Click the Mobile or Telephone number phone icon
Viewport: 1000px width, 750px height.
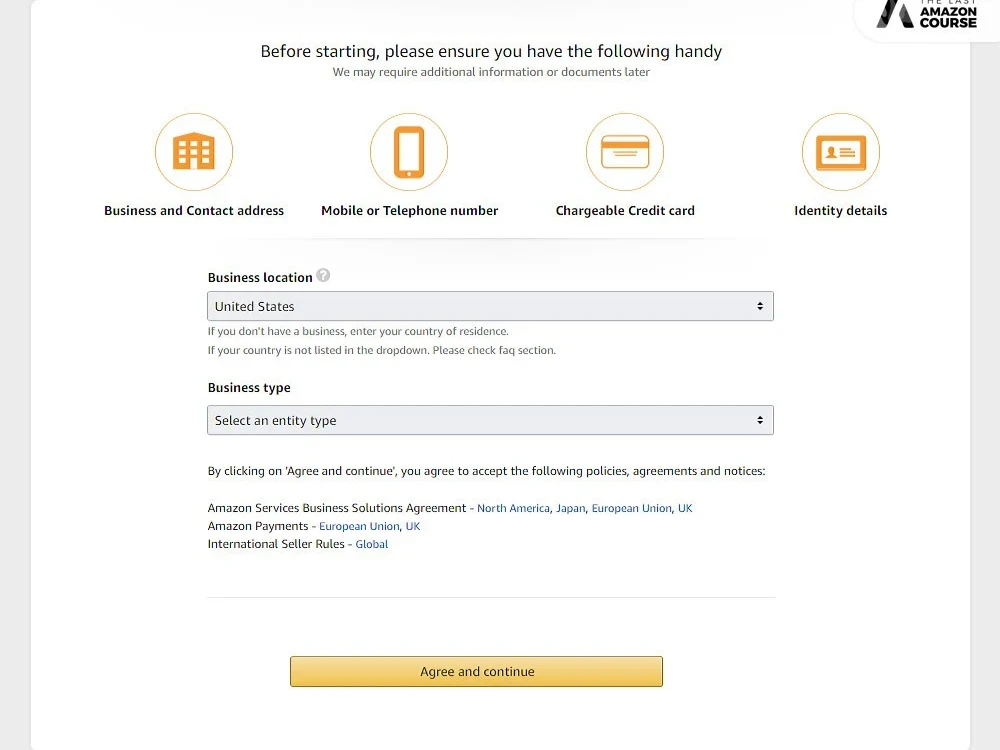coord(409,152)
